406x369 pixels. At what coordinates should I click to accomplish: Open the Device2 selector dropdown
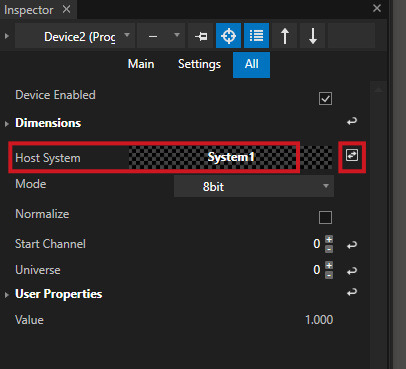pos(75,36)
